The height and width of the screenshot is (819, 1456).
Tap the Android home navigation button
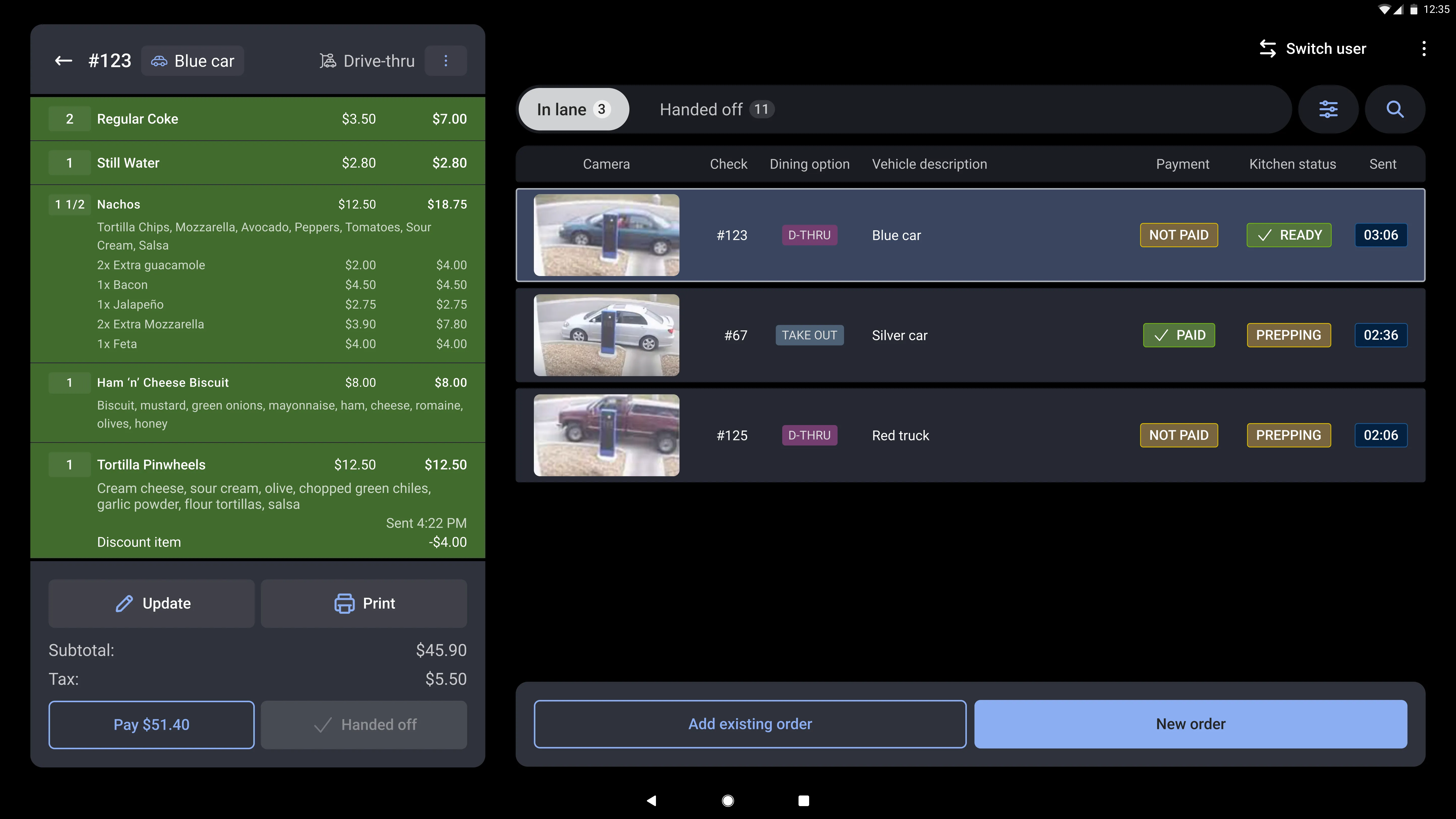728,800
